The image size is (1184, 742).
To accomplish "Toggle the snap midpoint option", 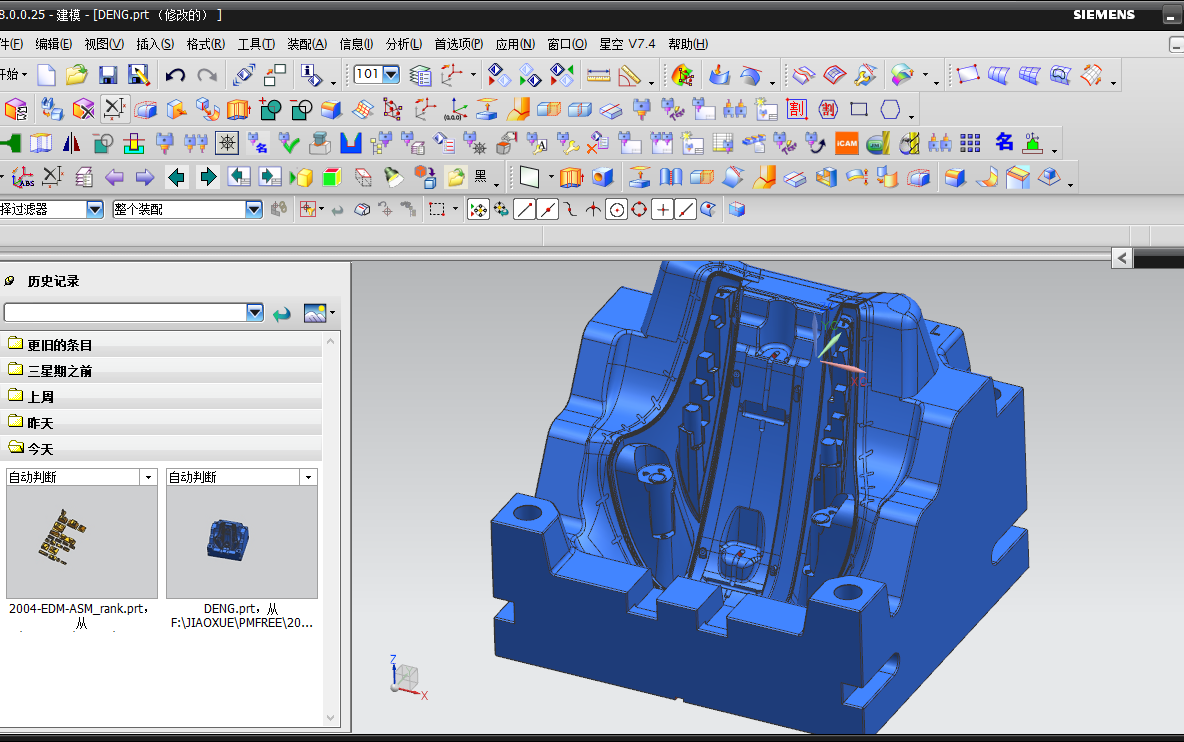I will tap(547, 210).
